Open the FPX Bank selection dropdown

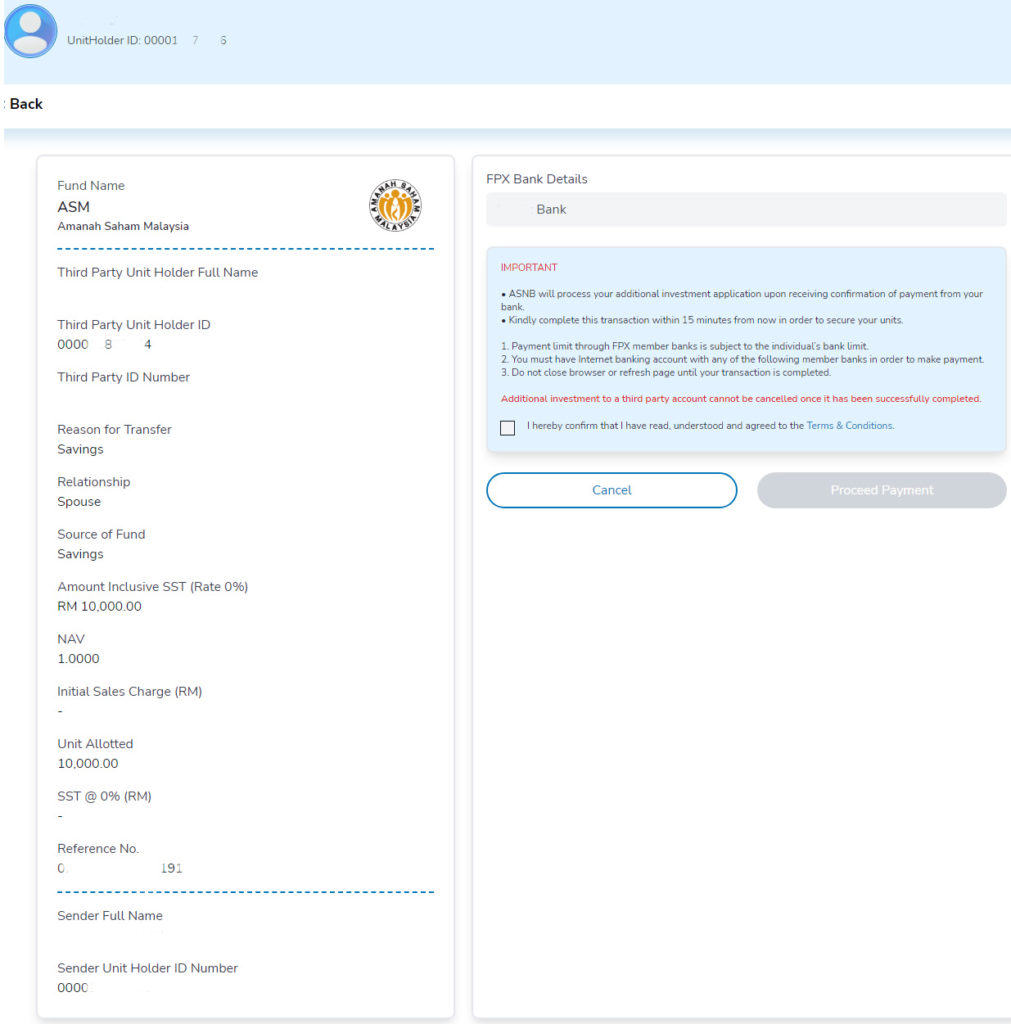[746, 210]
